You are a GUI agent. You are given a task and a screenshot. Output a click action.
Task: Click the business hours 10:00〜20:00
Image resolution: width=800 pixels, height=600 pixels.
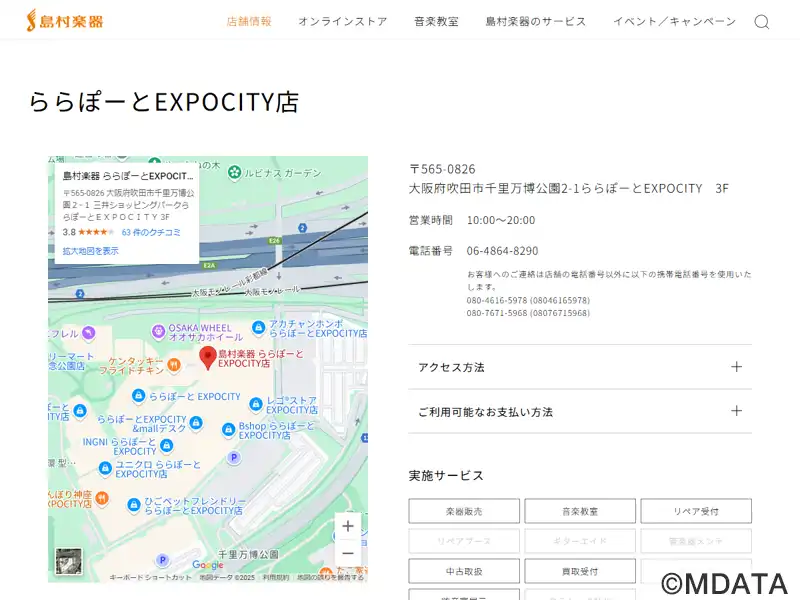pyautogui.click(x=501, y=220)
